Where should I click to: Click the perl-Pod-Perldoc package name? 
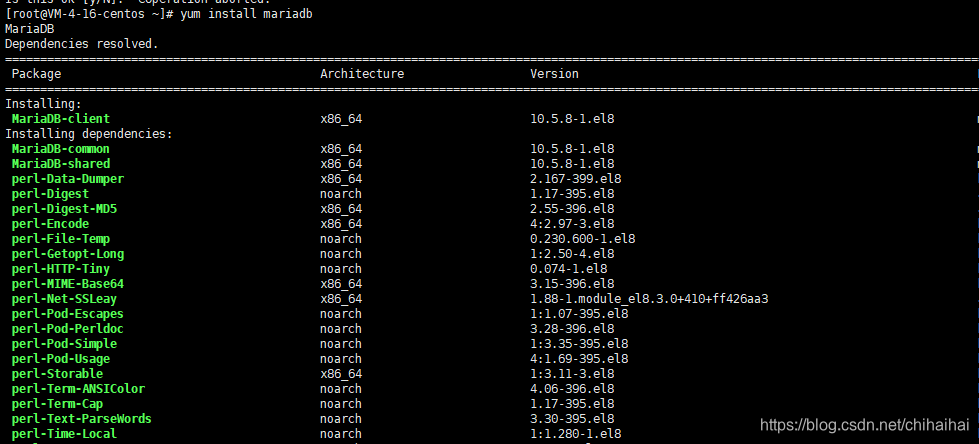(67, 328)
